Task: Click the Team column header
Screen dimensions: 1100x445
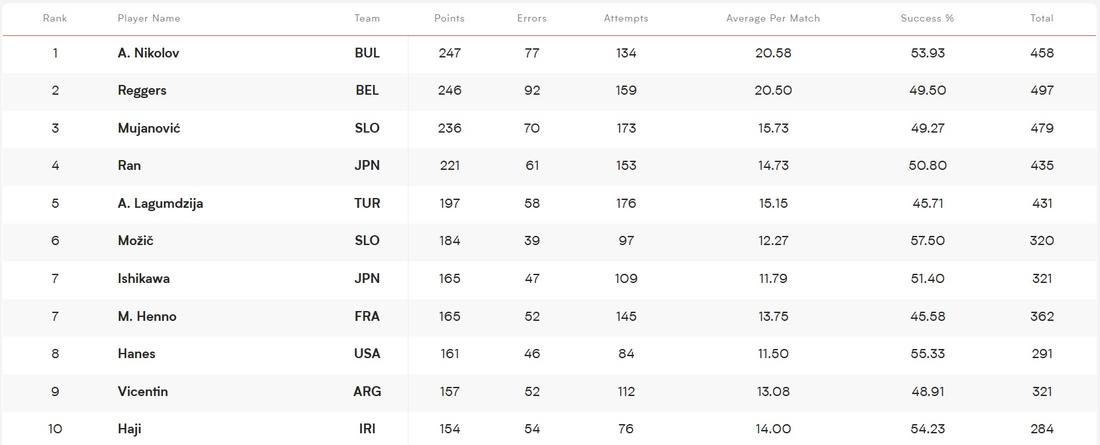Action: tap(367, 18)
